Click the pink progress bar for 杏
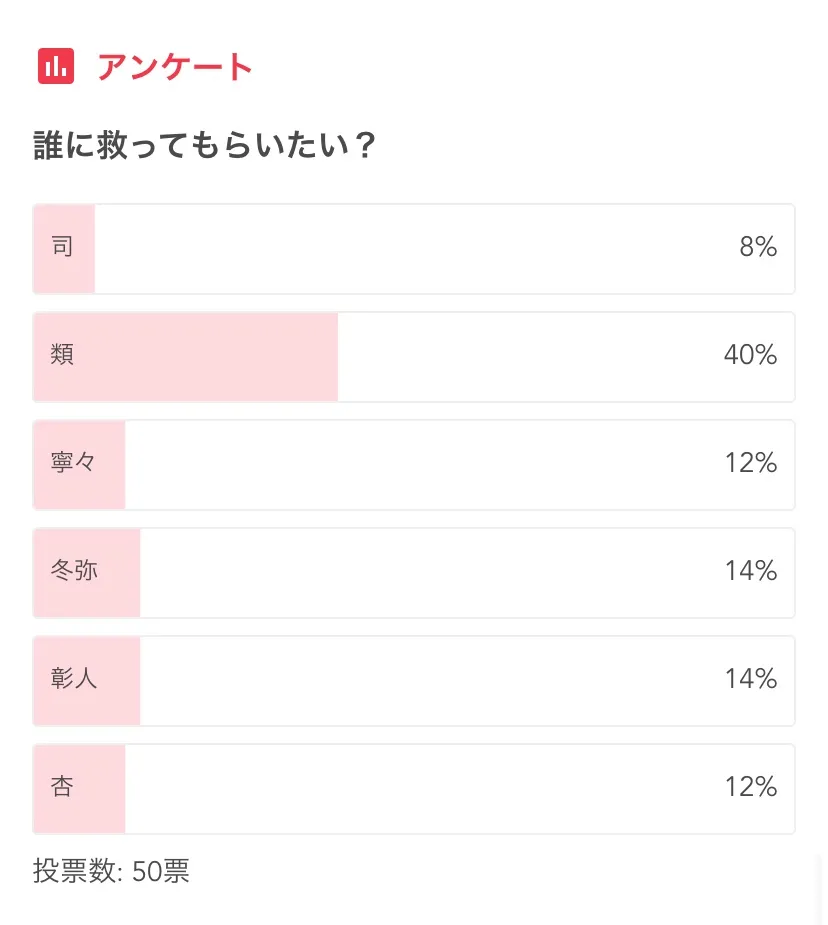This screenshot has height=925, width=828. pos(79,789)
